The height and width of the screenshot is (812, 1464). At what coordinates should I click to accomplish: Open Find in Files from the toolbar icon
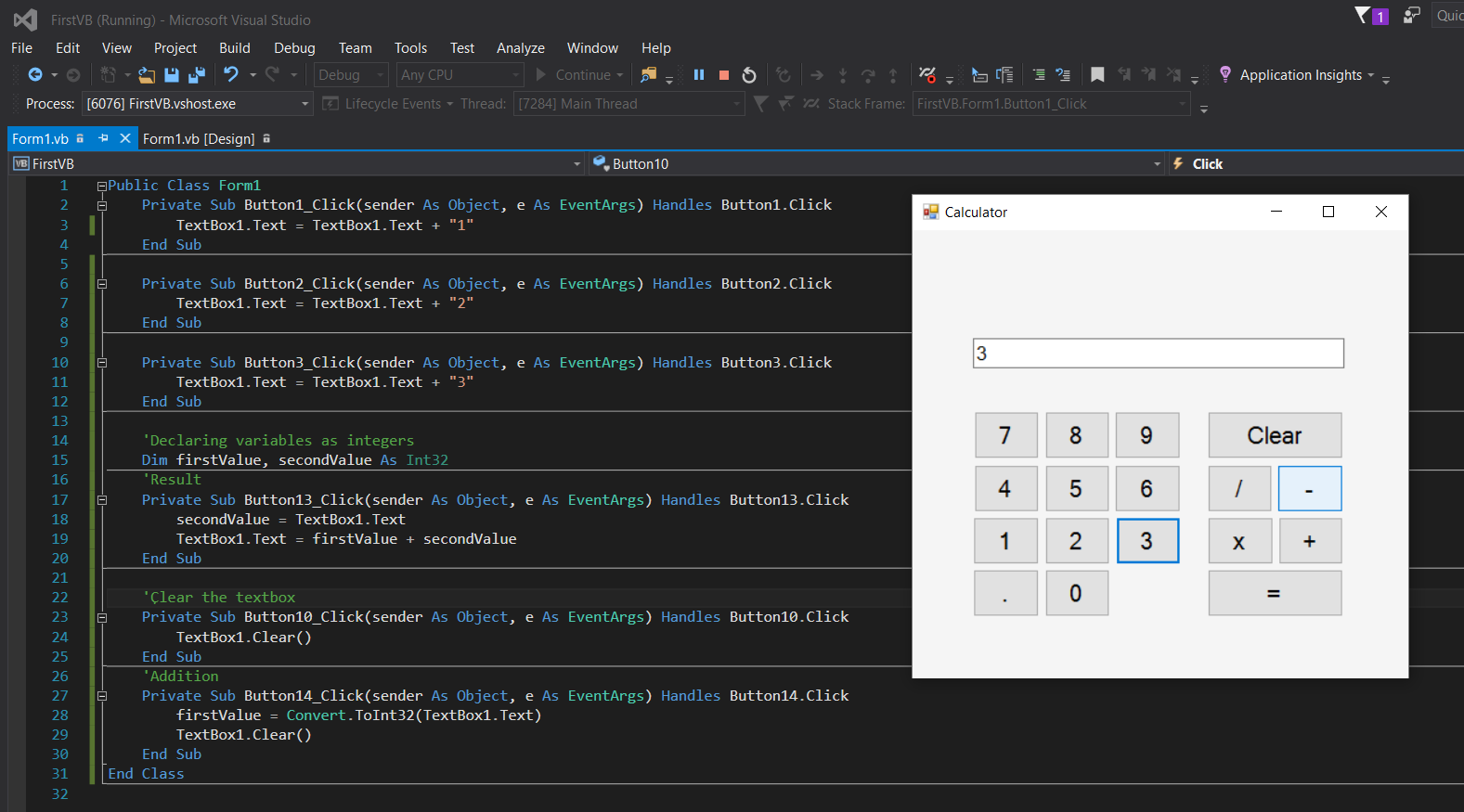coord(649,75)
